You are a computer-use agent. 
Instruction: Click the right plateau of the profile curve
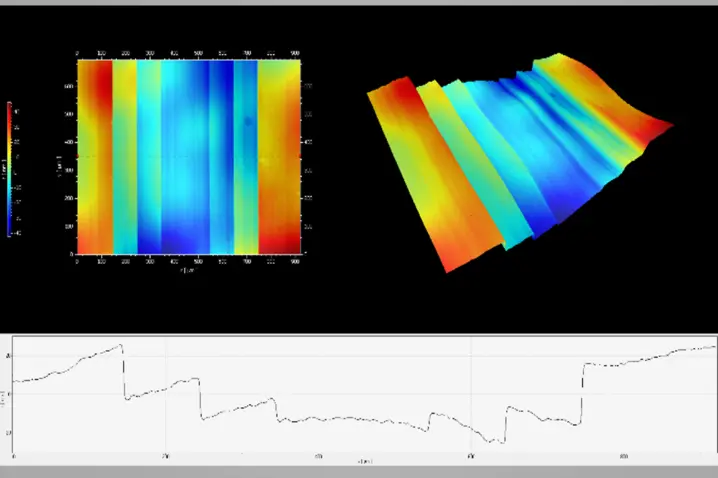pos(650,357)
